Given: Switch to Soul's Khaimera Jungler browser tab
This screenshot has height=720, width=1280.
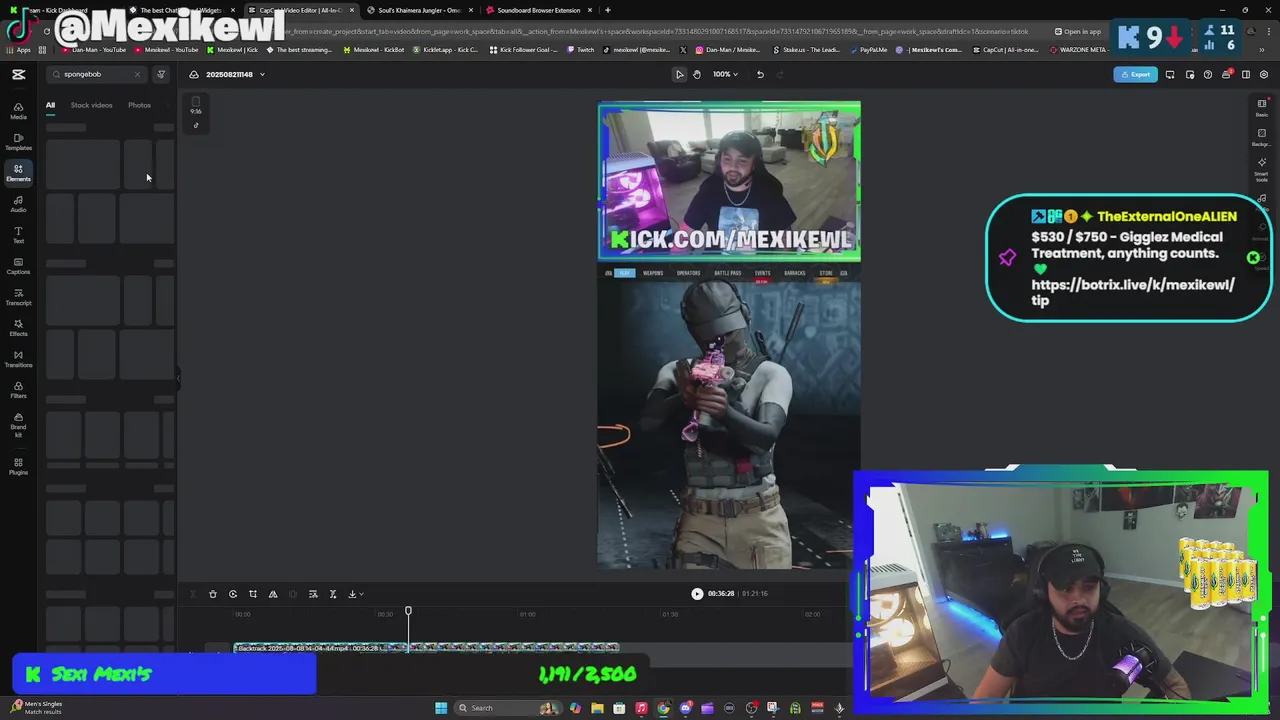Looking at the screenshot, I should (x=419, y=10).
